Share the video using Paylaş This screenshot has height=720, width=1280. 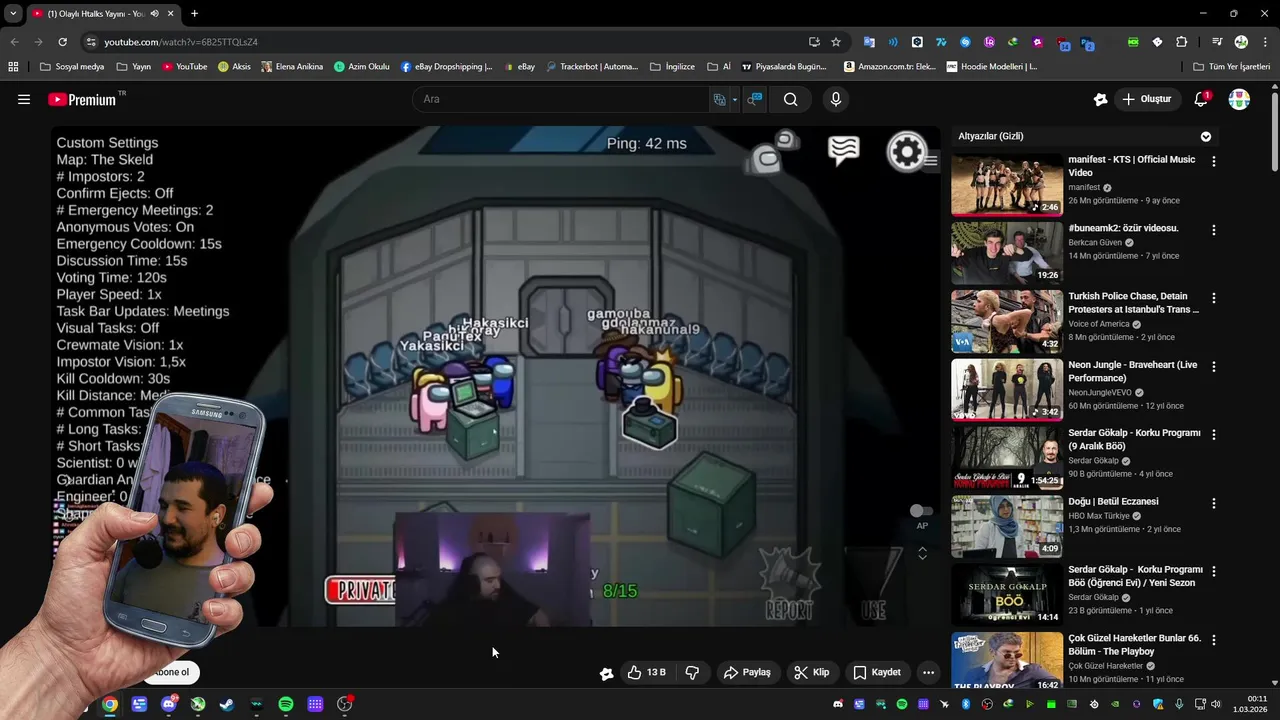(x=747, y=672)
